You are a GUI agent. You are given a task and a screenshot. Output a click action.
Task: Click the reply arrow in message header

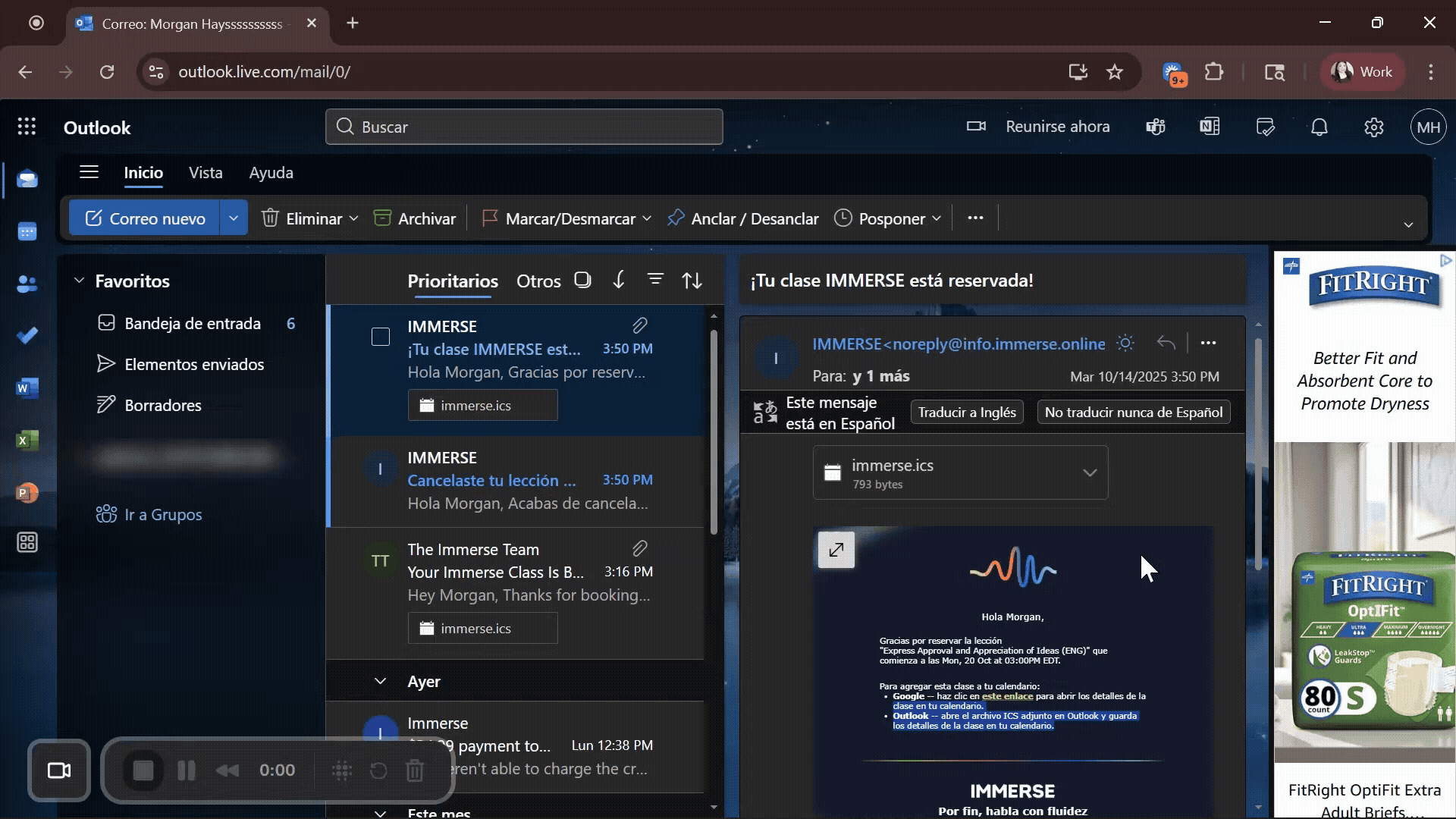[x=1166, y=344]
